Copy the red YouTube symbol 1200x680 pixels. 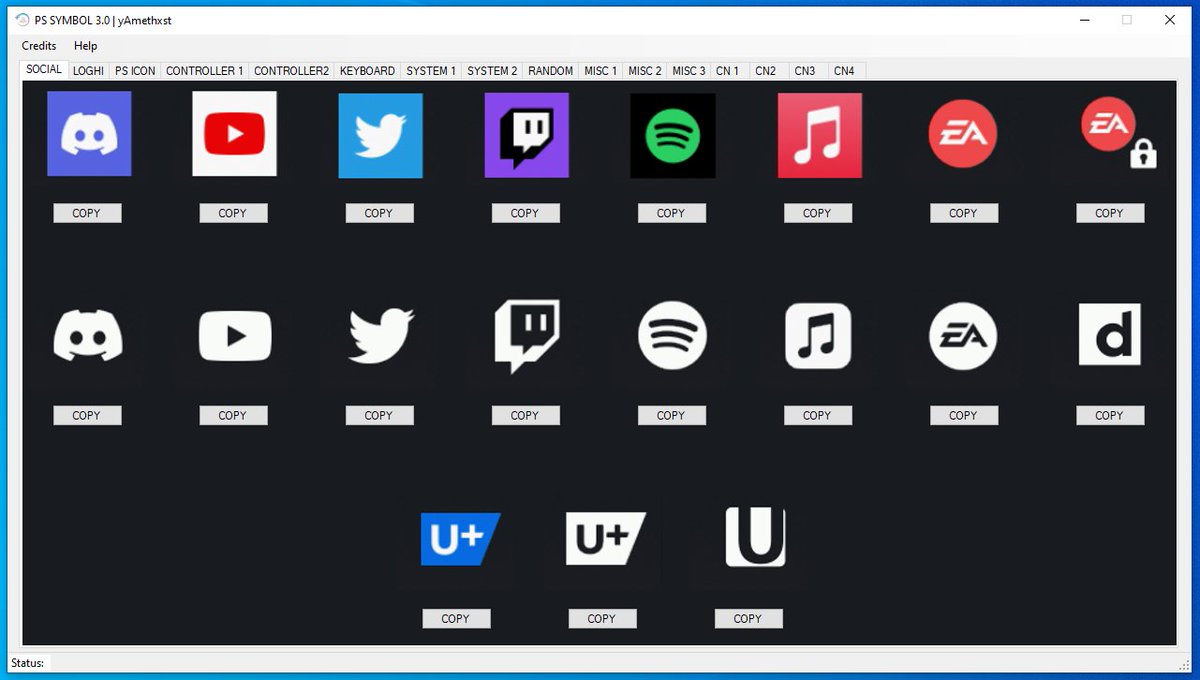(233, 213)
